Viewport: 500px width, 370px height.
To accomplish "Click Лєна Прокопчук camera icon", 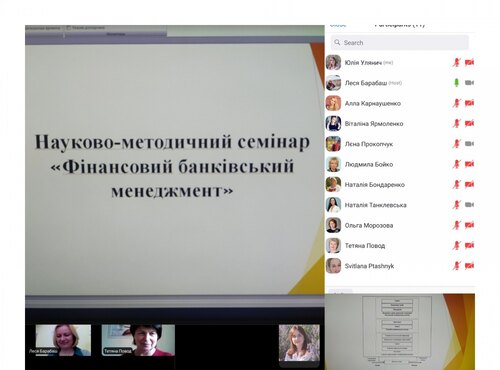I will point(469,144).
